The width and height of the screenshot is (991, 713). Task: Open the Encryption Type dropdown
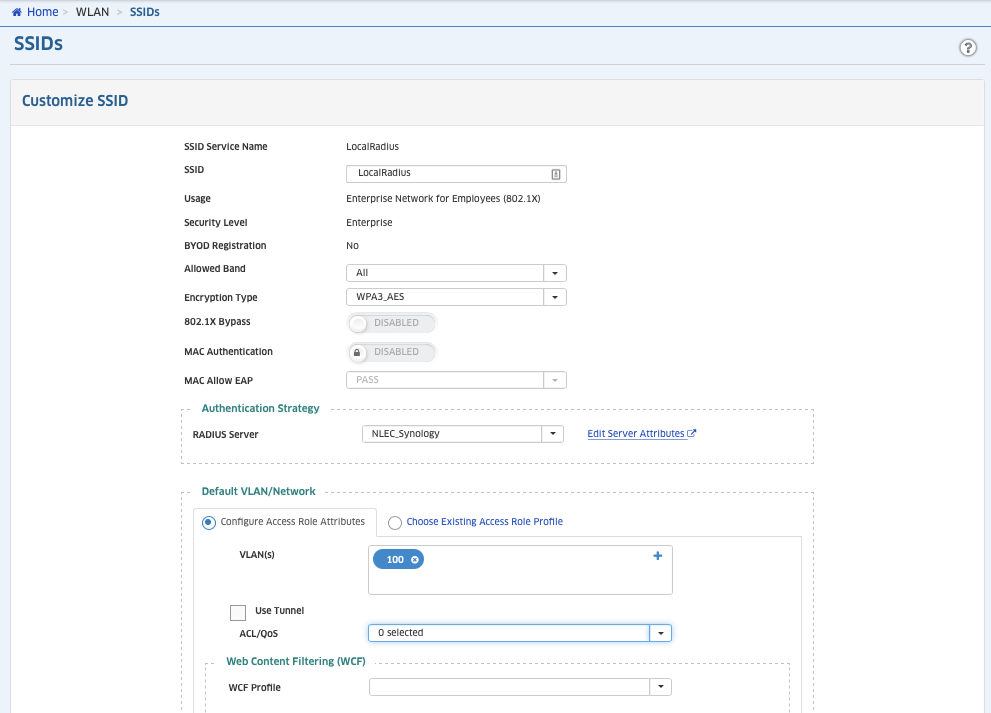pos(555,297)
